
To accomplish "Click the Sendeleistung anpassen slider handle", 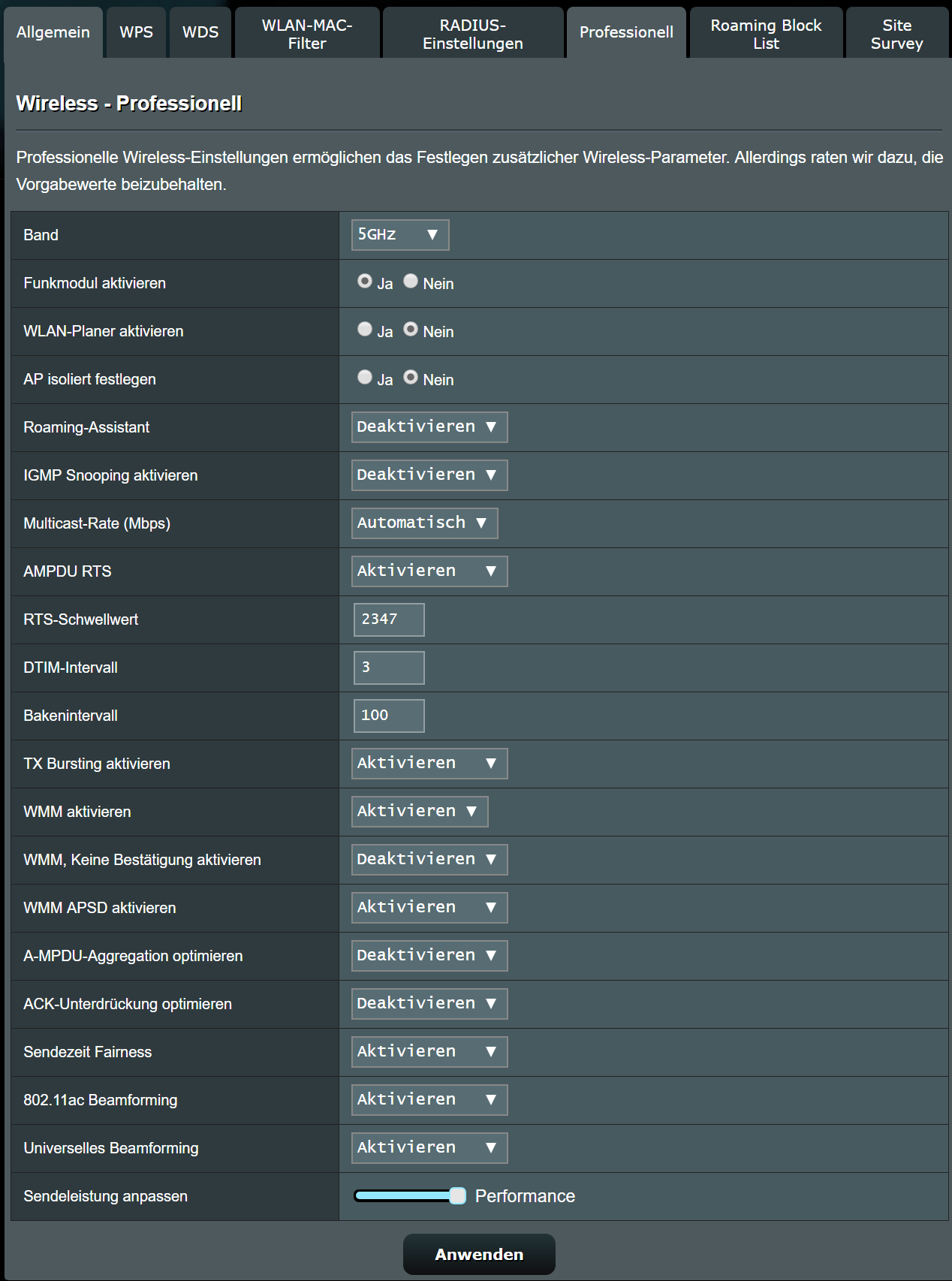I will pos(457,1196).
